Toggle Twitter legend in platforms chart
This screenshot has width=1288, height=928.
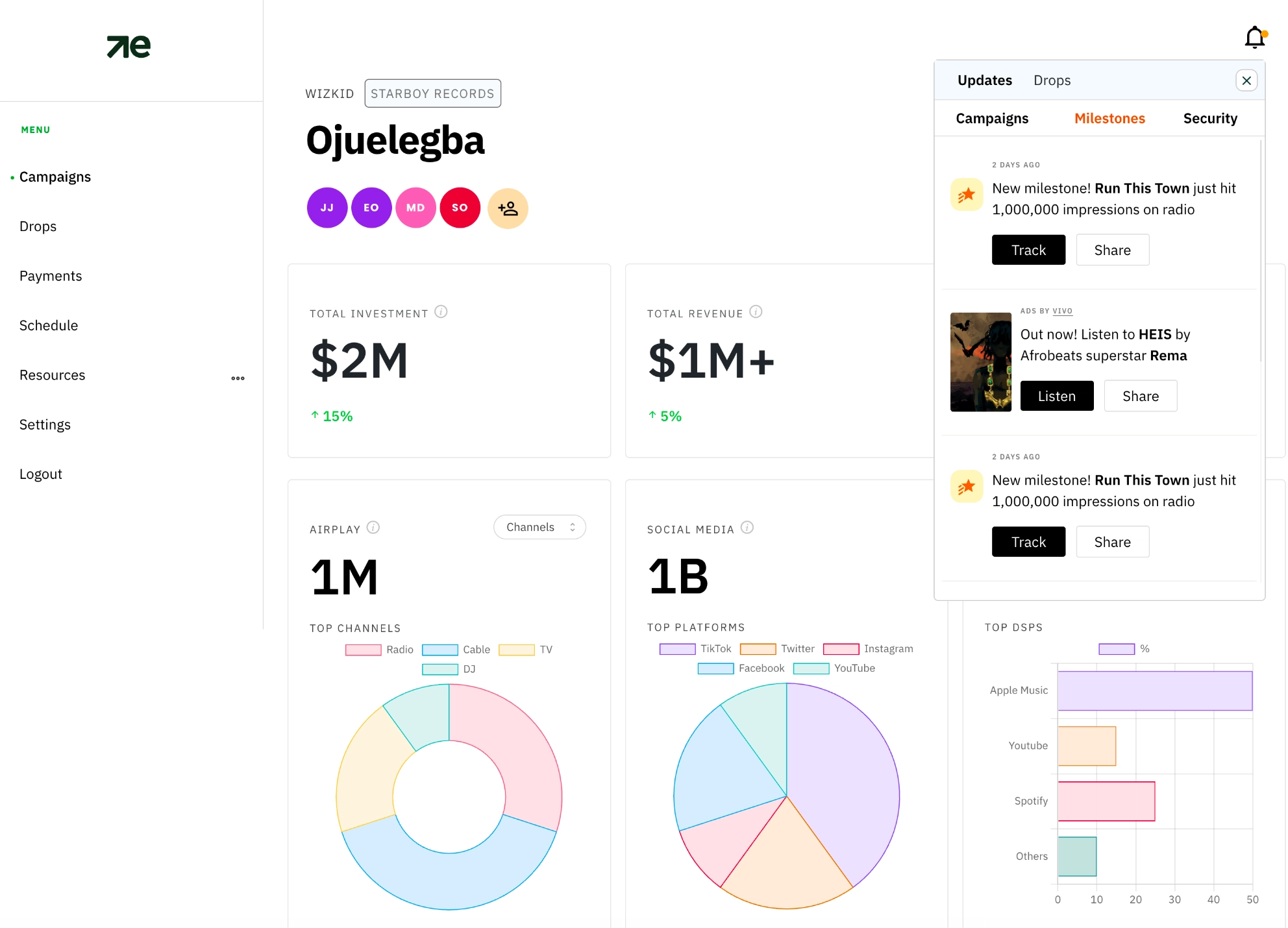coord(777,649)
